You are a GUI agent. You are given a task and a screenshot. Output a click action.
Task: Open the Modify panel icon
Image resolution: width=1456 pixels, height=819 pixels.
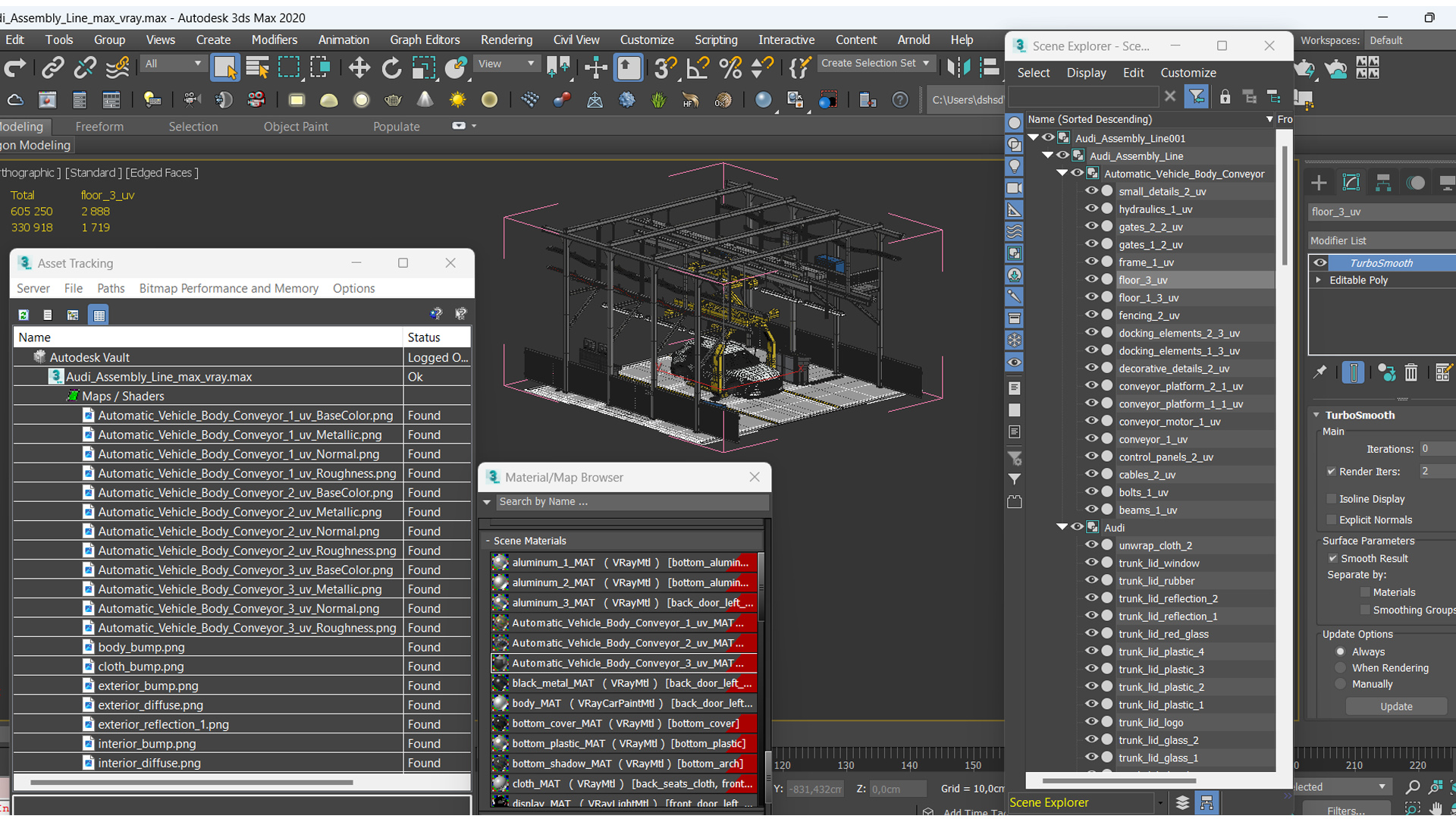(x=1351, y=183)
